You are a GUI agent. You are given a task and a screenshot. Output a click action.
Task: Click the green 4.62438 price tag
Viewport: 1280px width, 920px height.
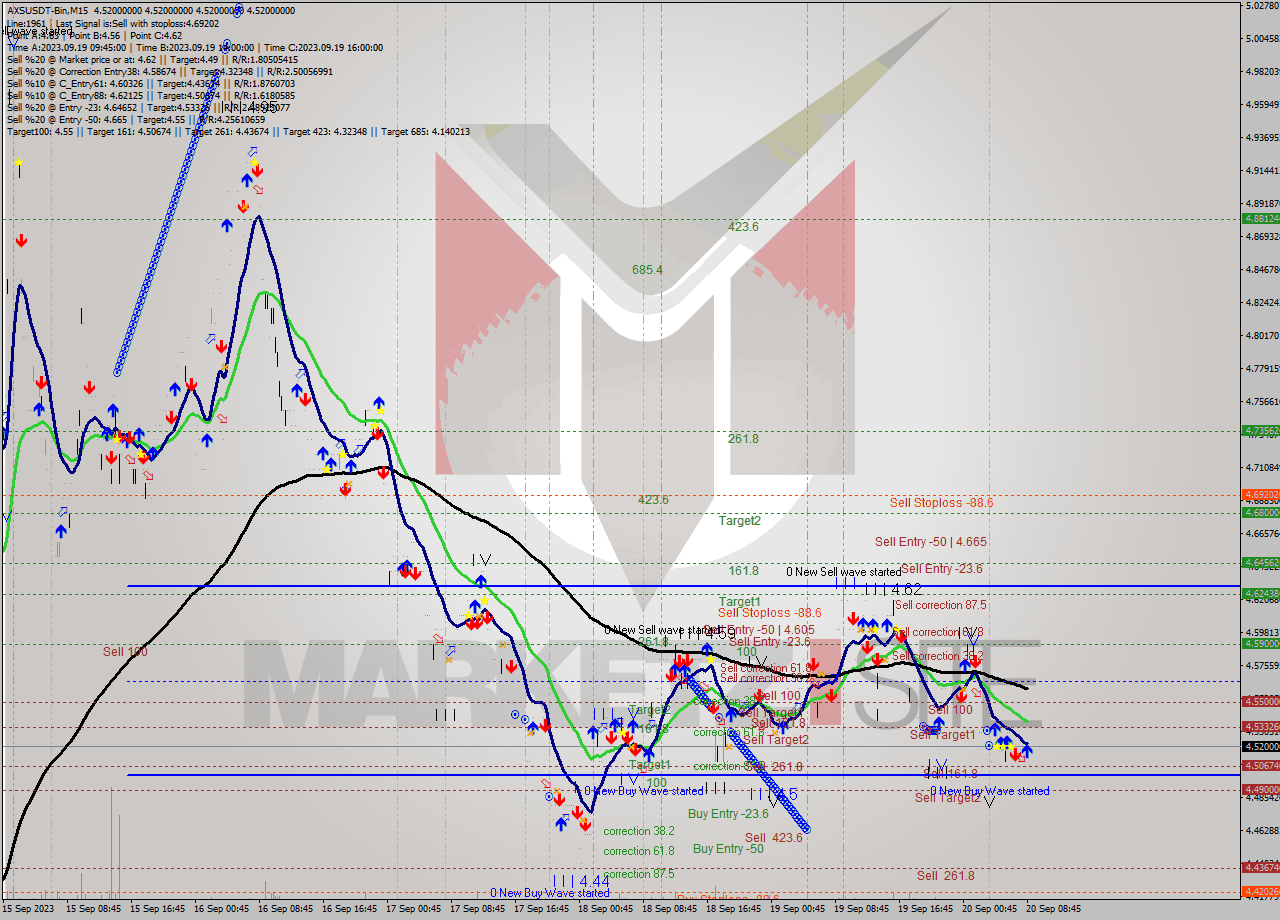(1260, 593)
